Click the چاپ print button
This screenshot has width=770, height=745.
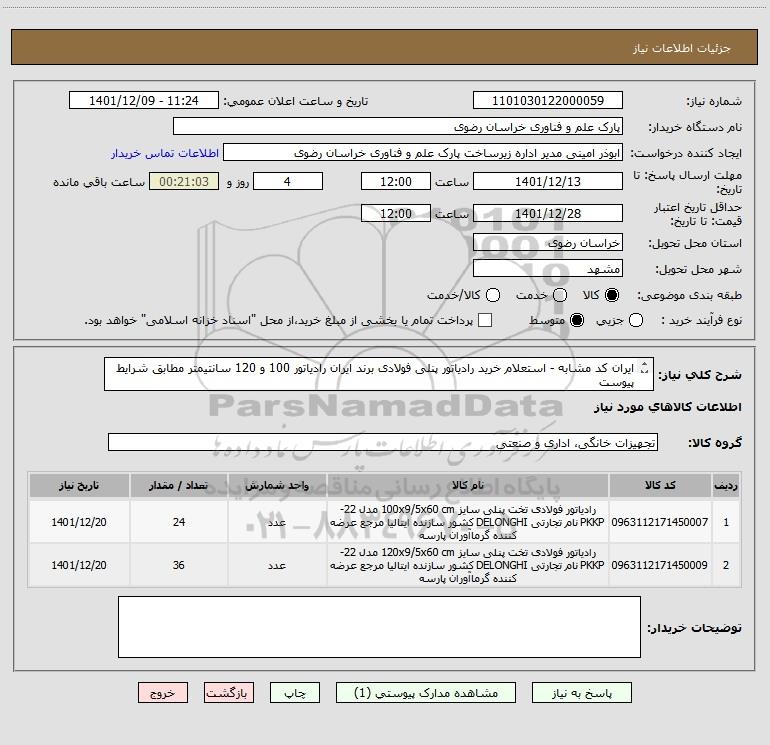[x=295, y=693]
